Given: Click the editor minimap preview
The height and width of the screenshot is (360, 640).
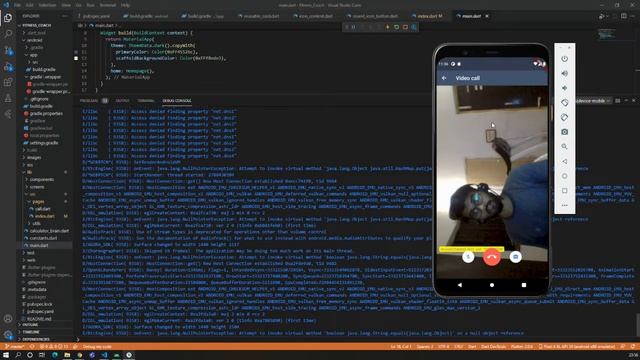Looking at the screenshot, I should point(607,35).
